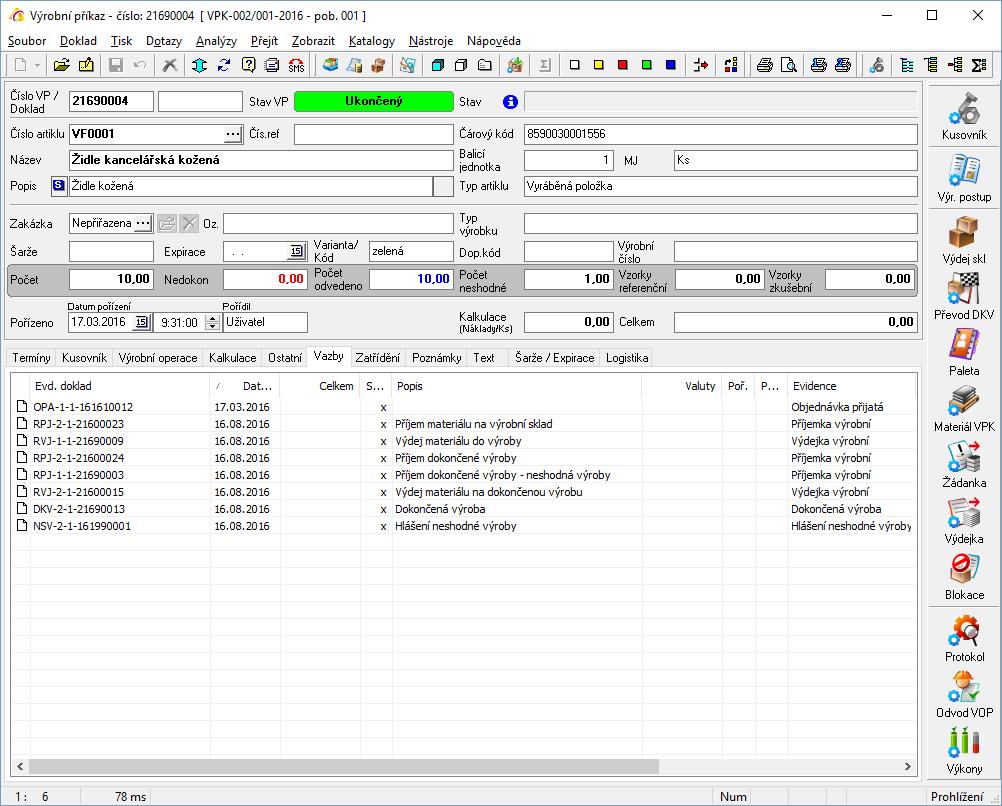Open Výr. postup from the sidebar
The image size is (1002, 806).
click(964, 178)
